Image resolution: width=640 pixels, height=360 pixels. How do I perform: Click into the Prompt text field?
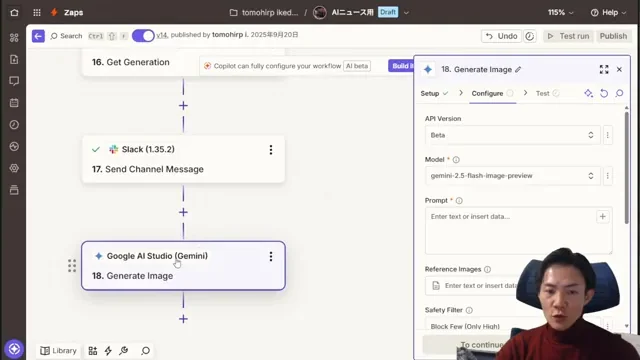coord(518,231)
